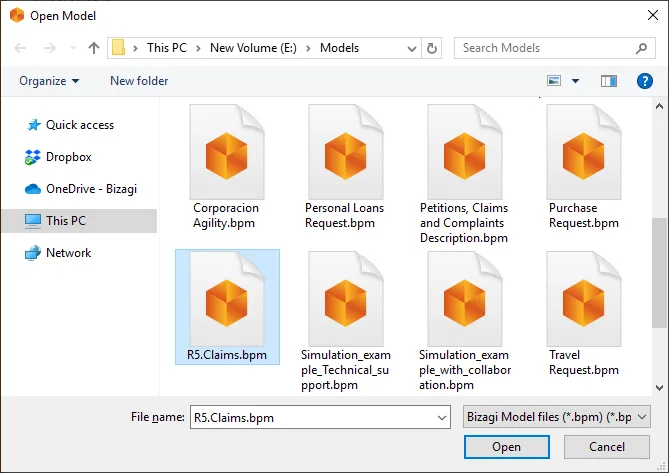Click the Models breadcrumb
The height and width of the screenshot is (473, 669).
click(x=340, y=48)
